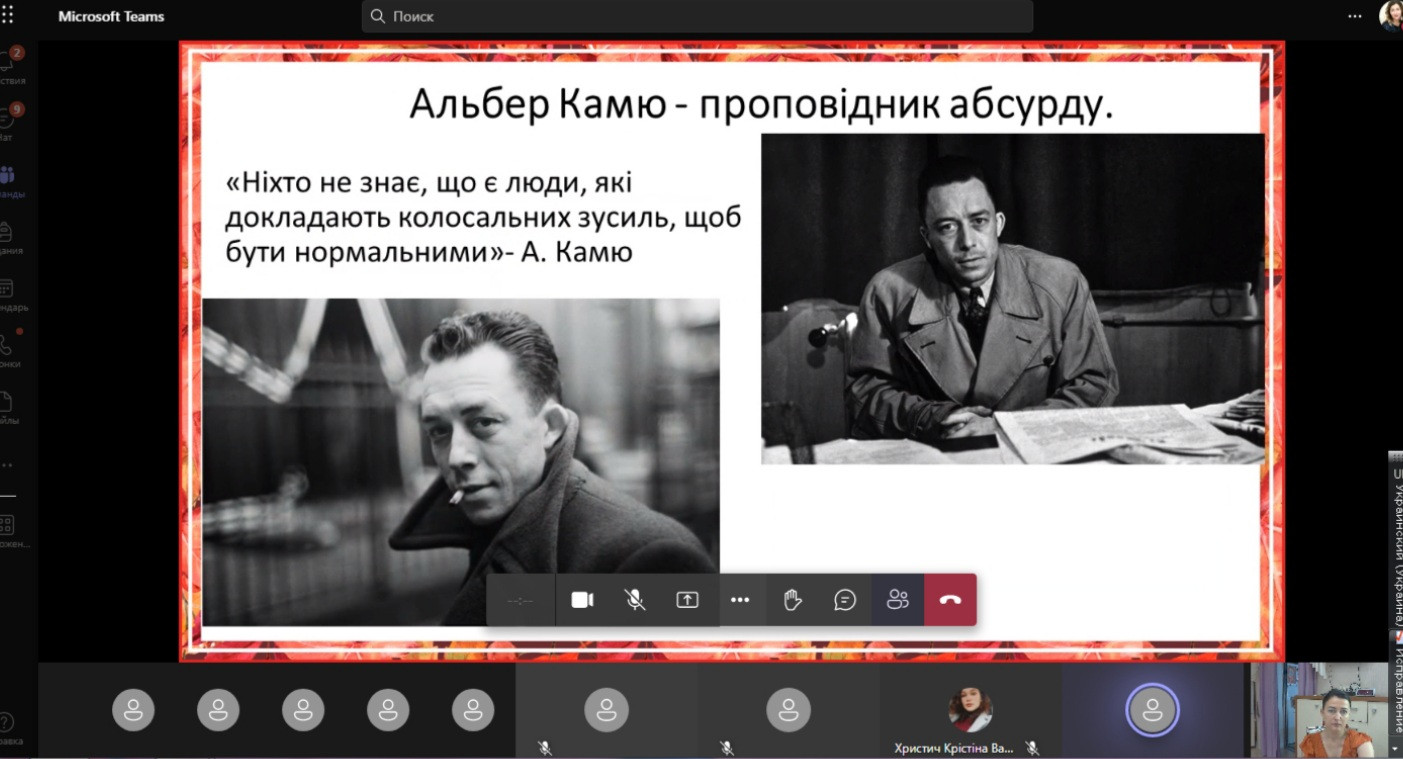The height and width of the screenshot is (759, 1403).
Task: Click the Camus photo at desk with newspaper
Action: 1013,299
